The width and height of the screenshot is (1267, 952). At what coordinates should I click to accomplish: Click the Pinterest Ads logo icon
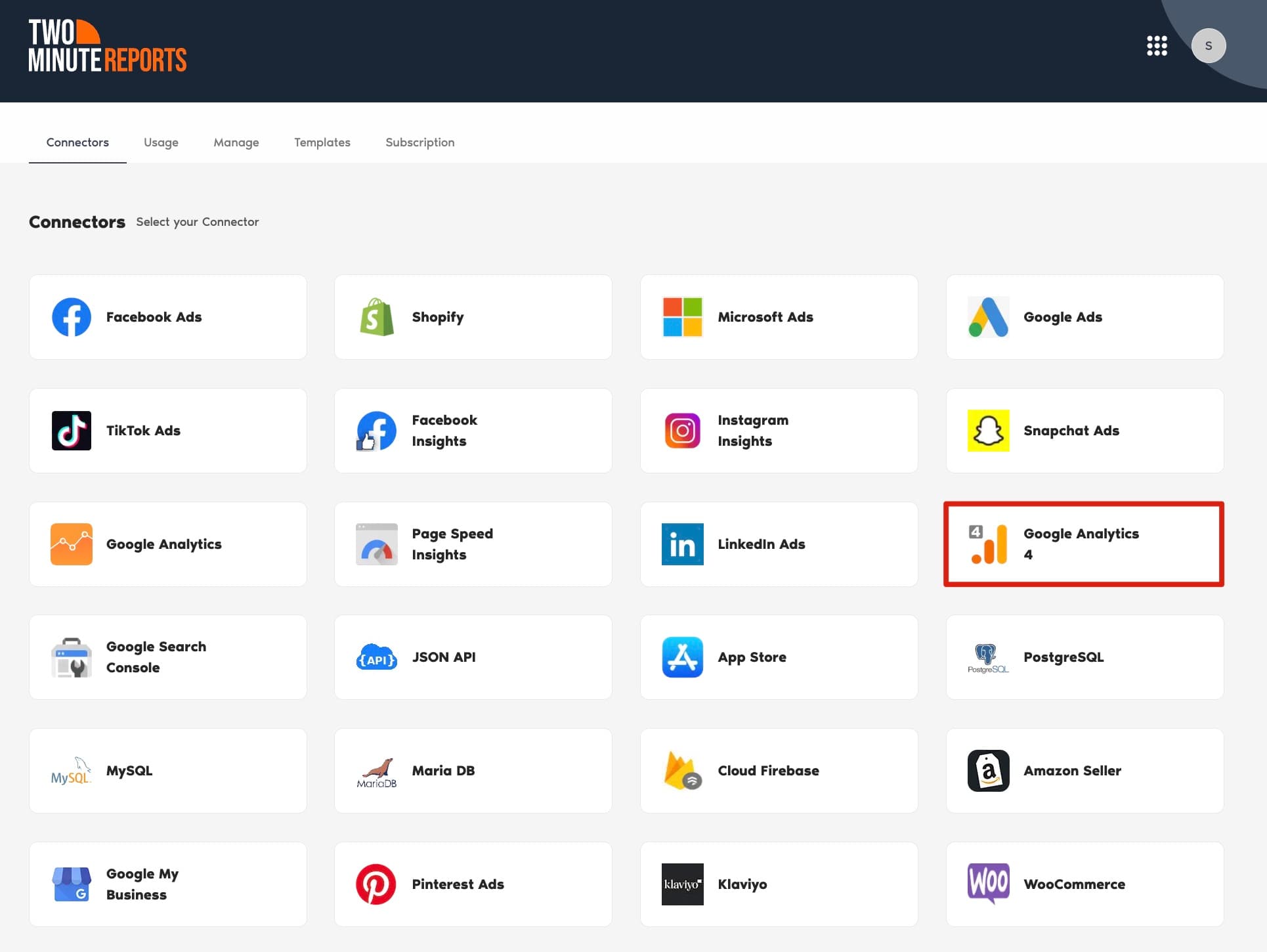click(x=376, y=884)
